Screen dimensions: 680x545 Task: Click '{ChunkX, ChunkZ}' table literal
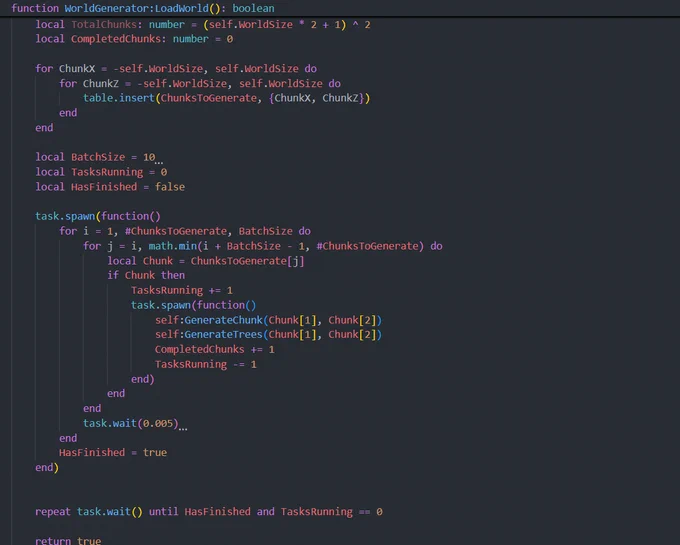[316, 98]
